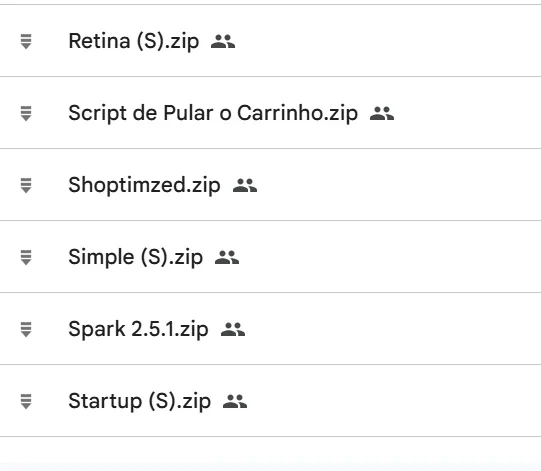Viewport: 541px width, 471px height.
Task: Click the shared people icon next to Shoptimzed.zip
Action: click(245, 185)
